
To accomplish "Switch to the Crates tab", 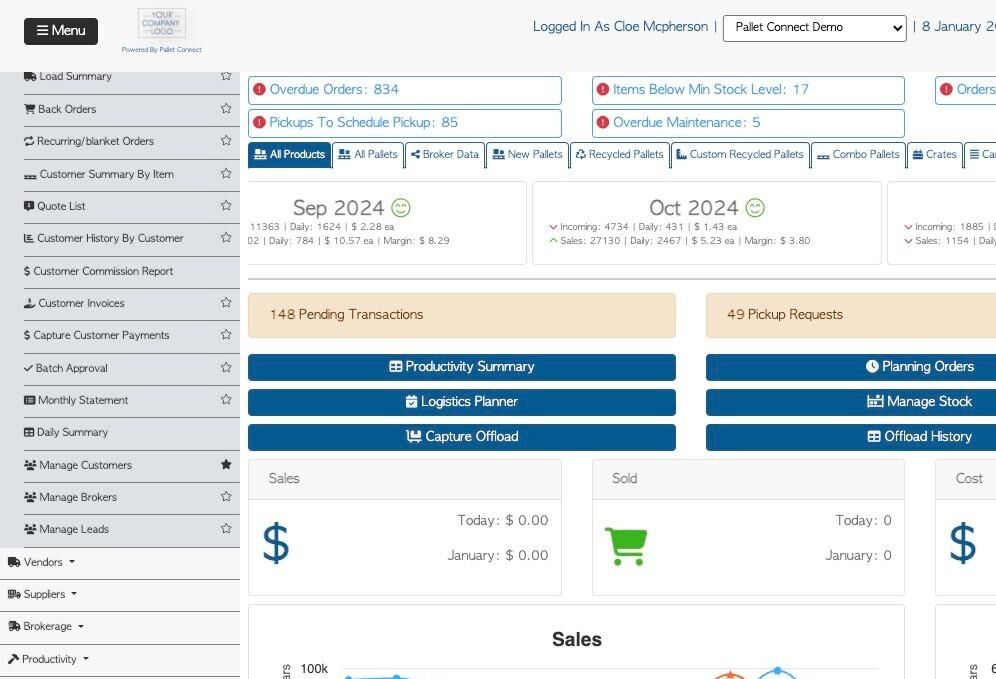I will pos(934,154).
